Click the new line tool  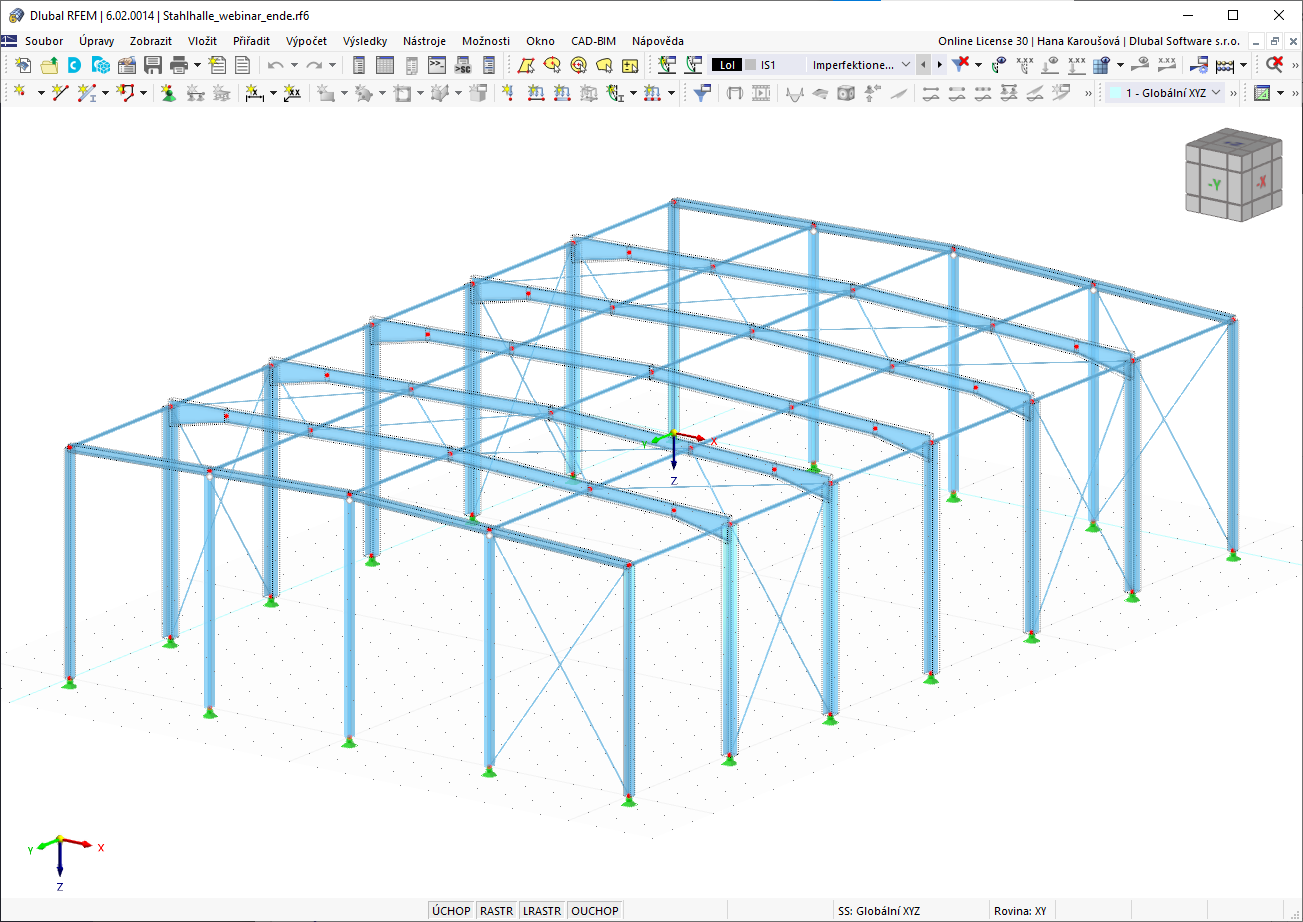60,93
